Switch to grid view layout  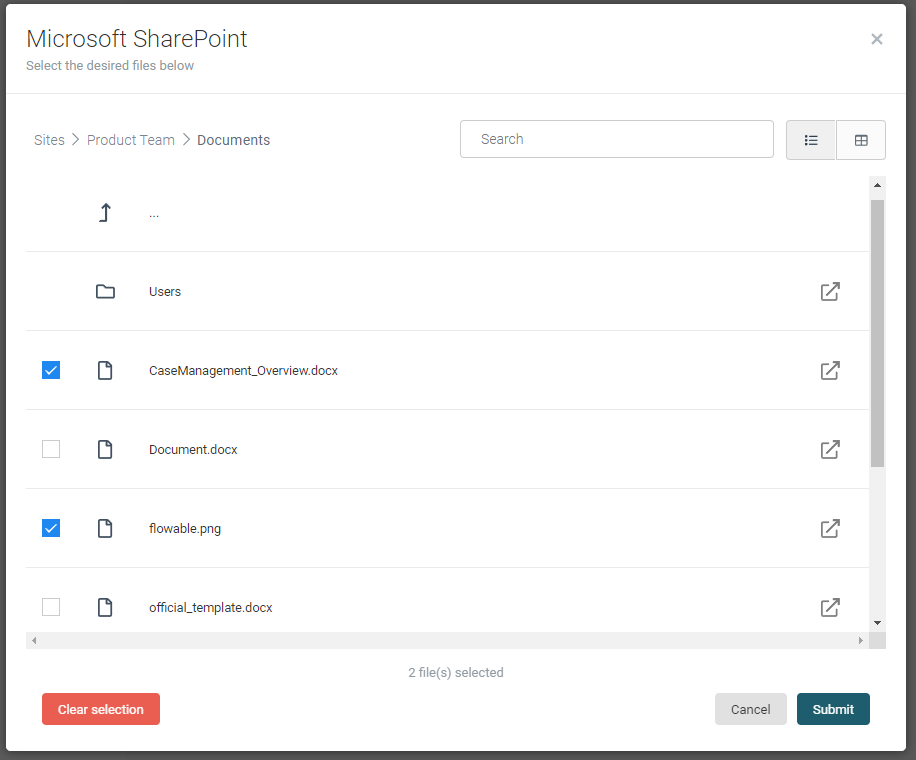[x=861, y=139]
